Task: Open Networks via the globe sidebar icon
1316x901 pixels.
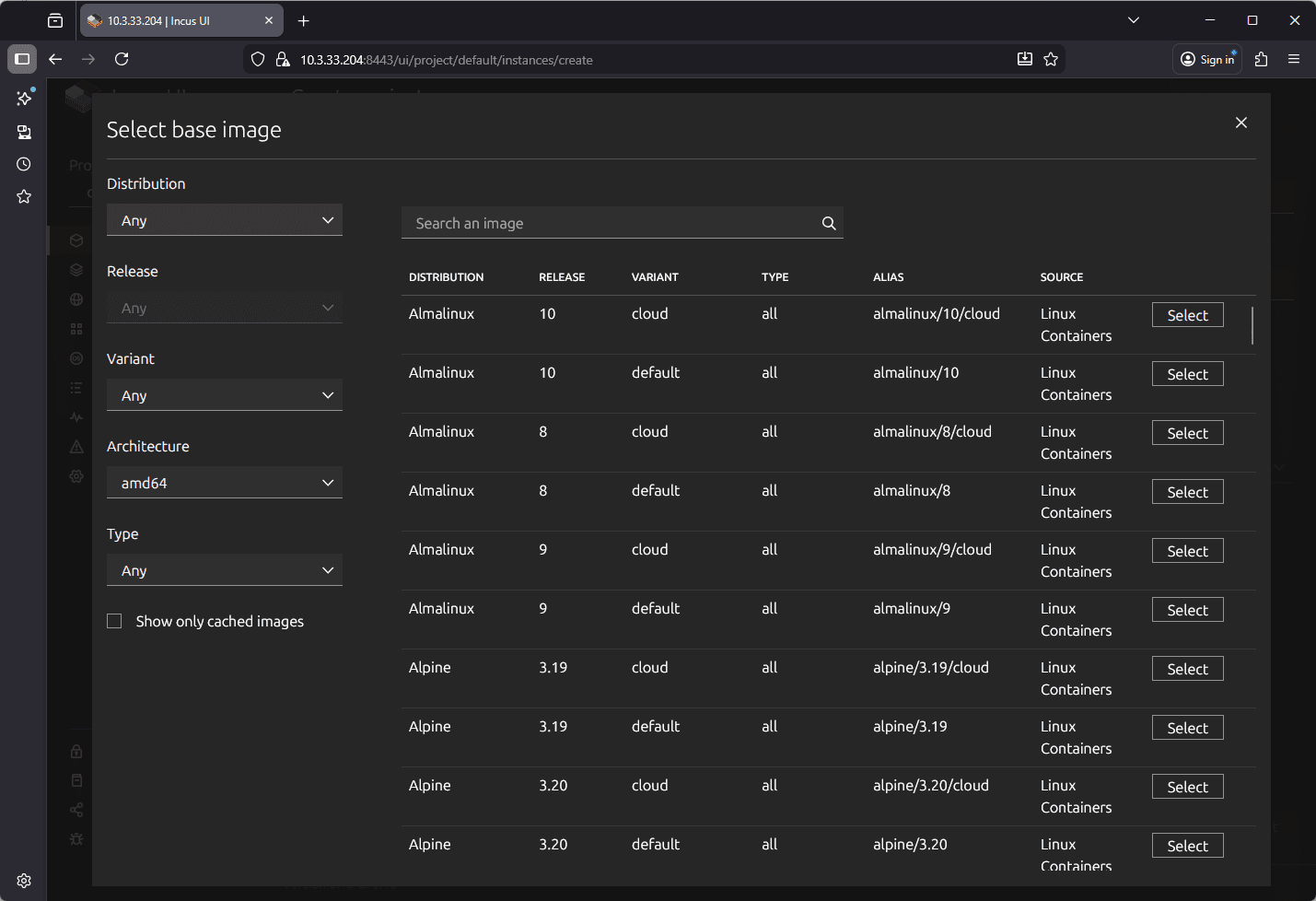Action: (x=76, y=298)
